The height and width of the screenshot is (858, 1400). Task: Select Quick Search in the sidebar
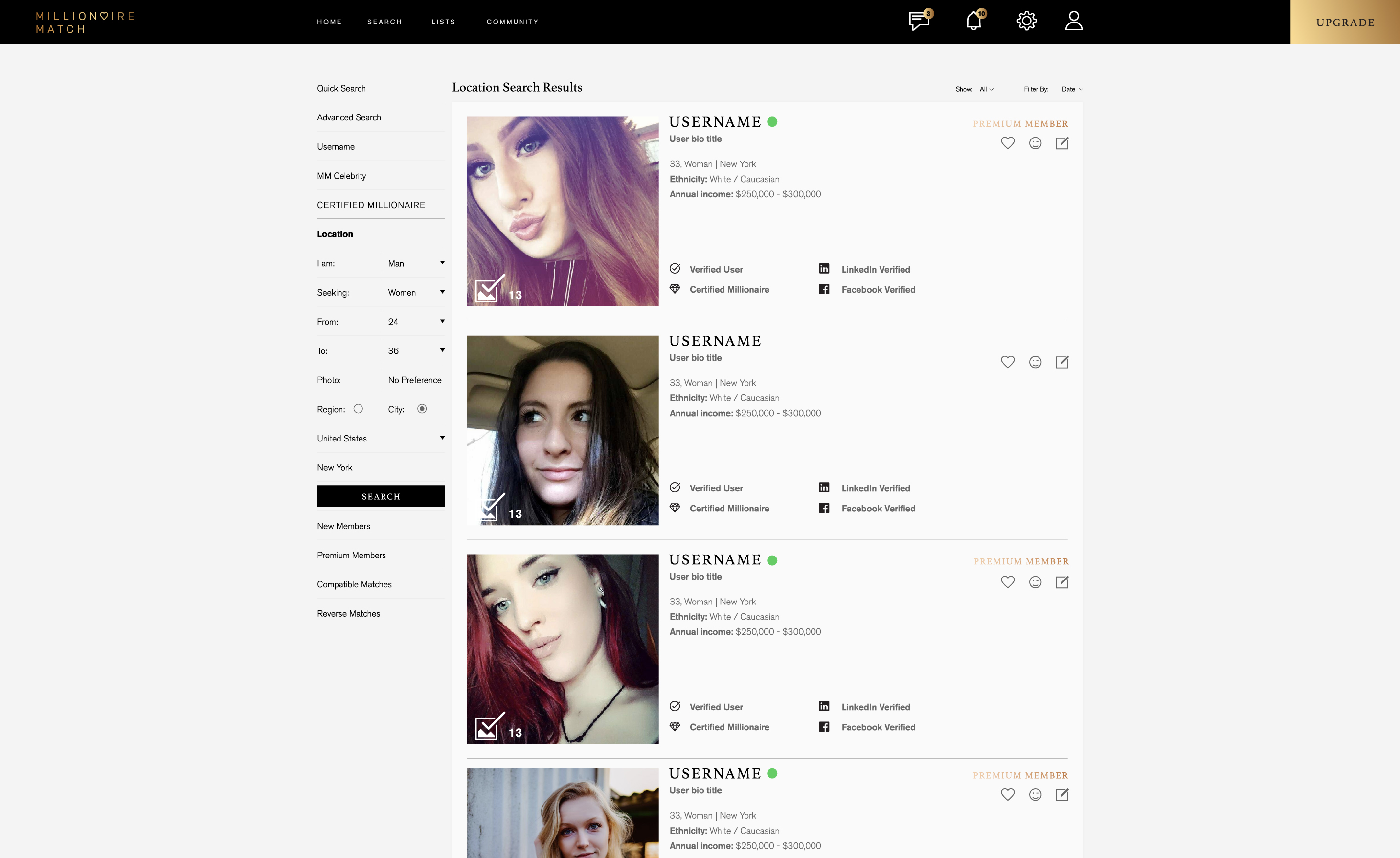click(341, 88)
